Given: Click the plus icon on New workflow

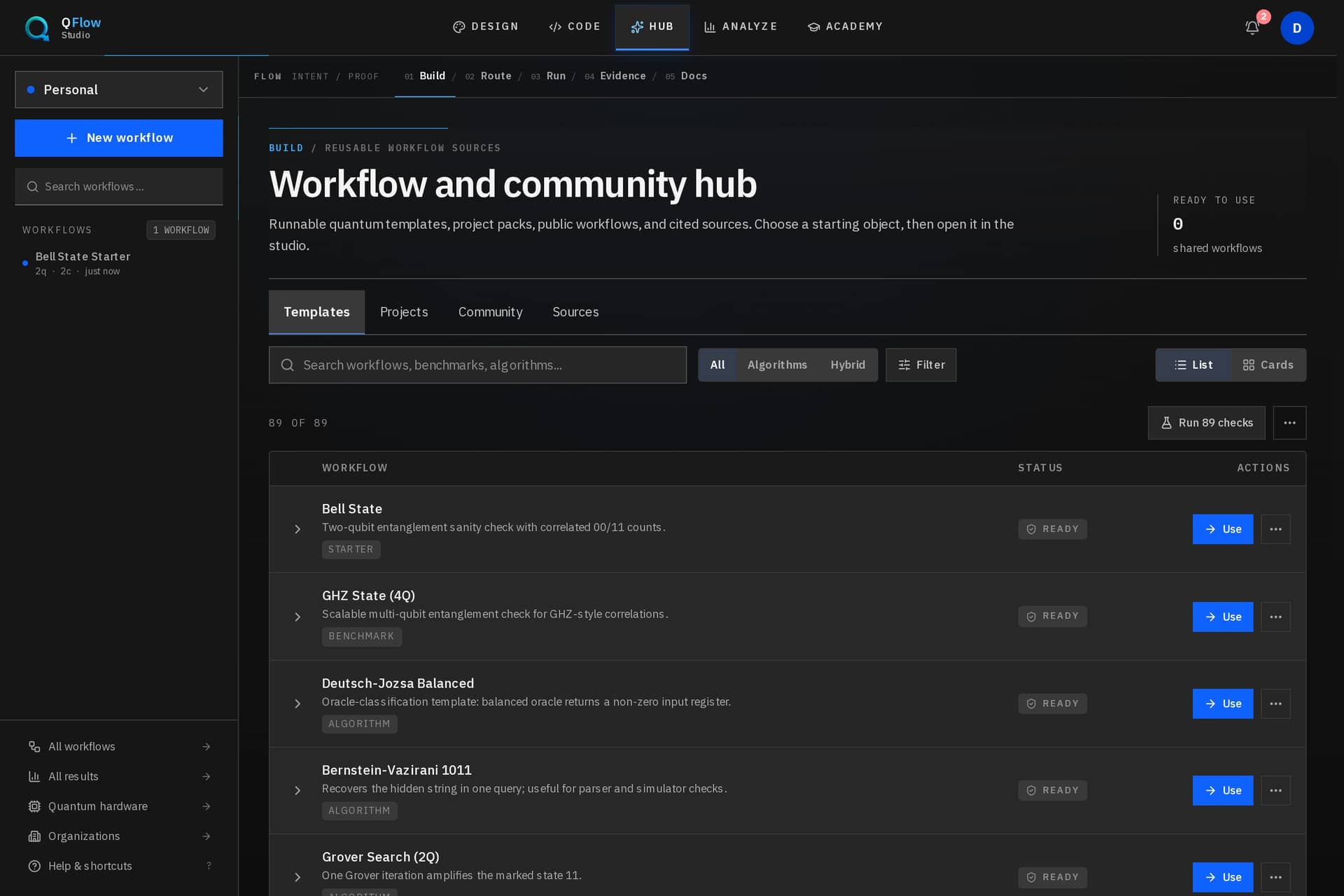Looking at the screenshot, I should [71, 138].
